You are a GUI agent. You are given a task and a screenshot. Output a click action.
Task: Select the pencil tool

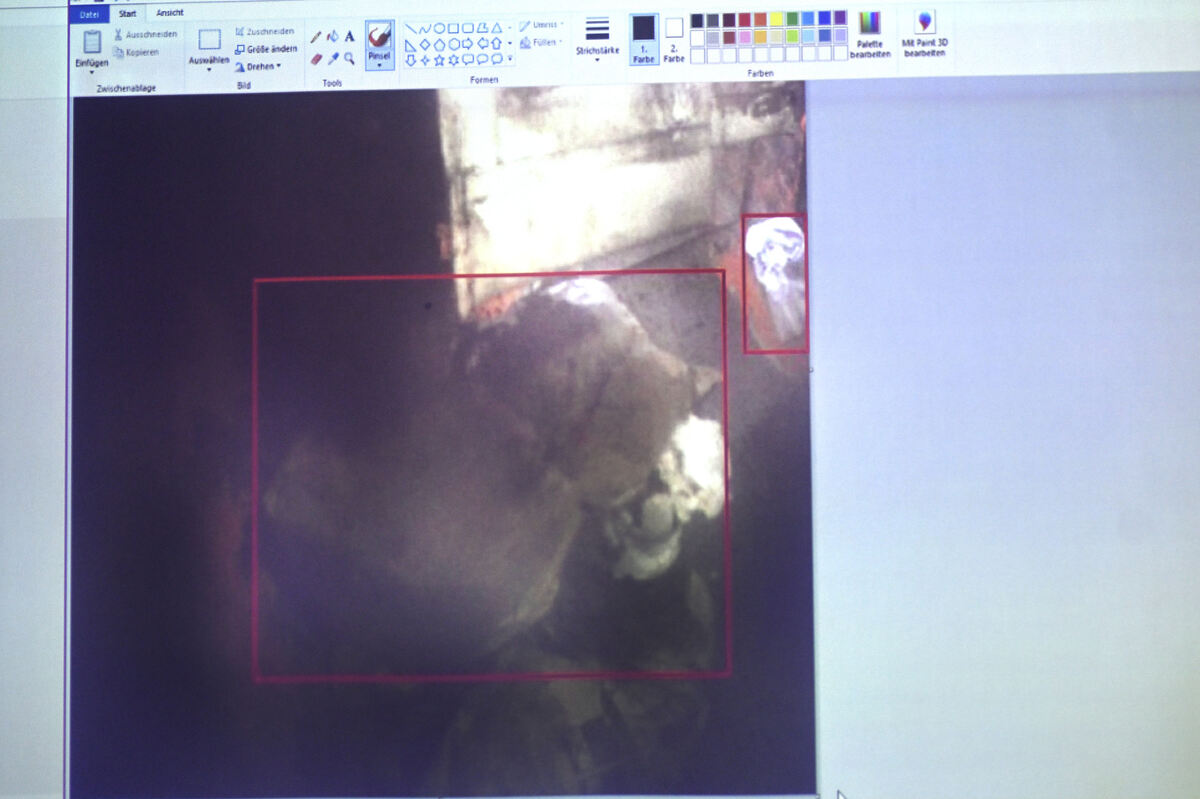316,37
